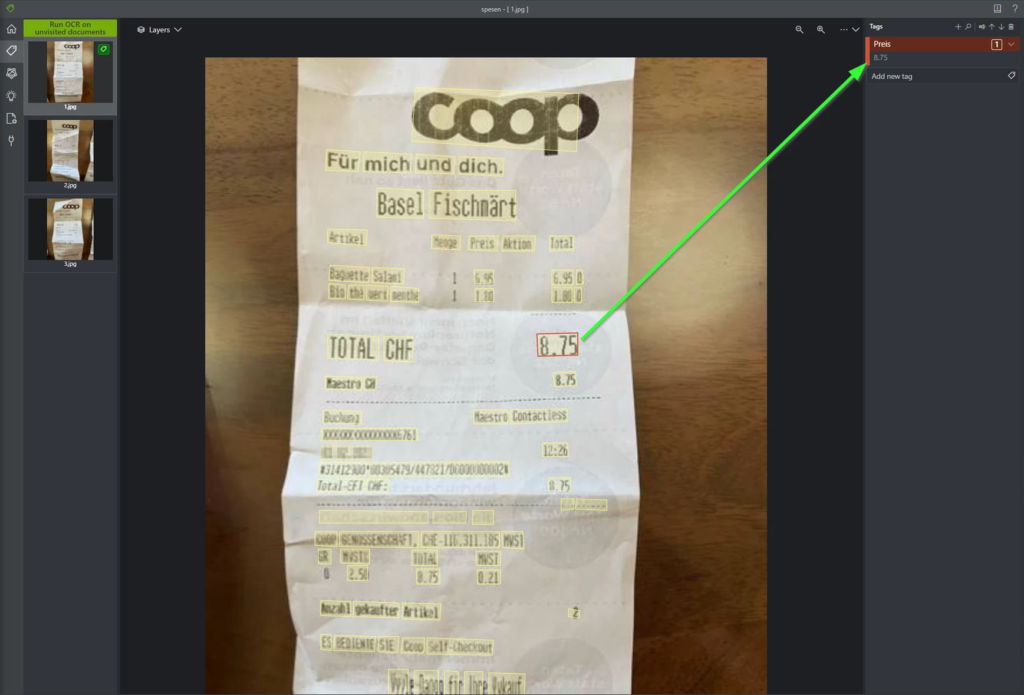Zoom in on the receipt image

[x=821, y=29]
